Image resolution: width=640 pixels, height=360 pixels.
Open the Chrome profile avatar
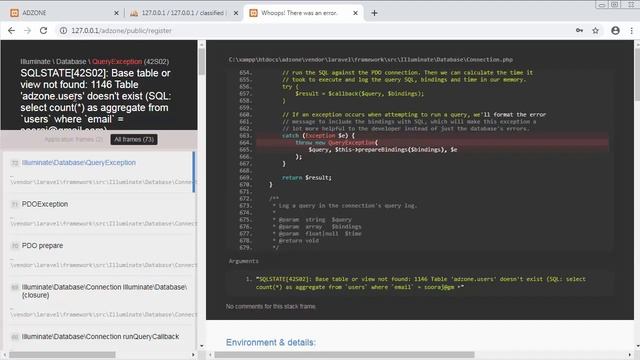616,31
